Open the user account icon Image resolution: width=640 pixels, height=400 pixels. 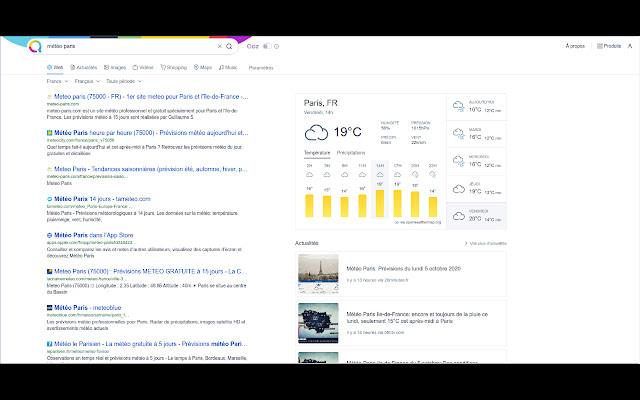click(629, 46)
